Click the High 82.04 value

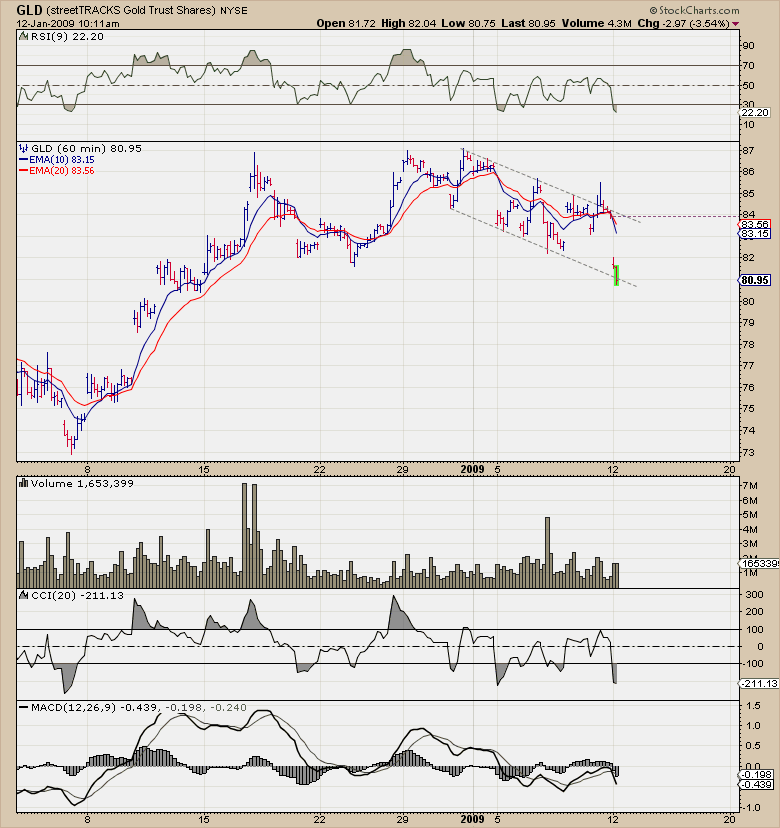pos(408,23)
